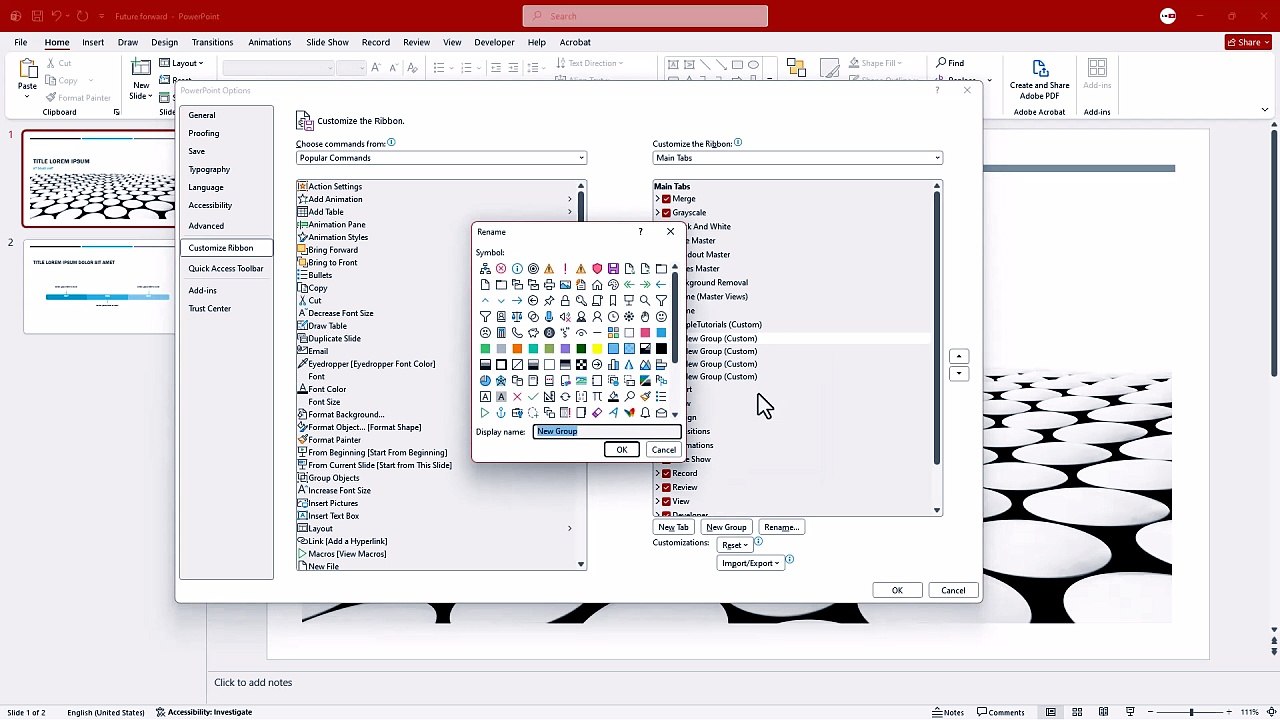
Task: Pick the red shield symbol
Action: tap(597, 269)
